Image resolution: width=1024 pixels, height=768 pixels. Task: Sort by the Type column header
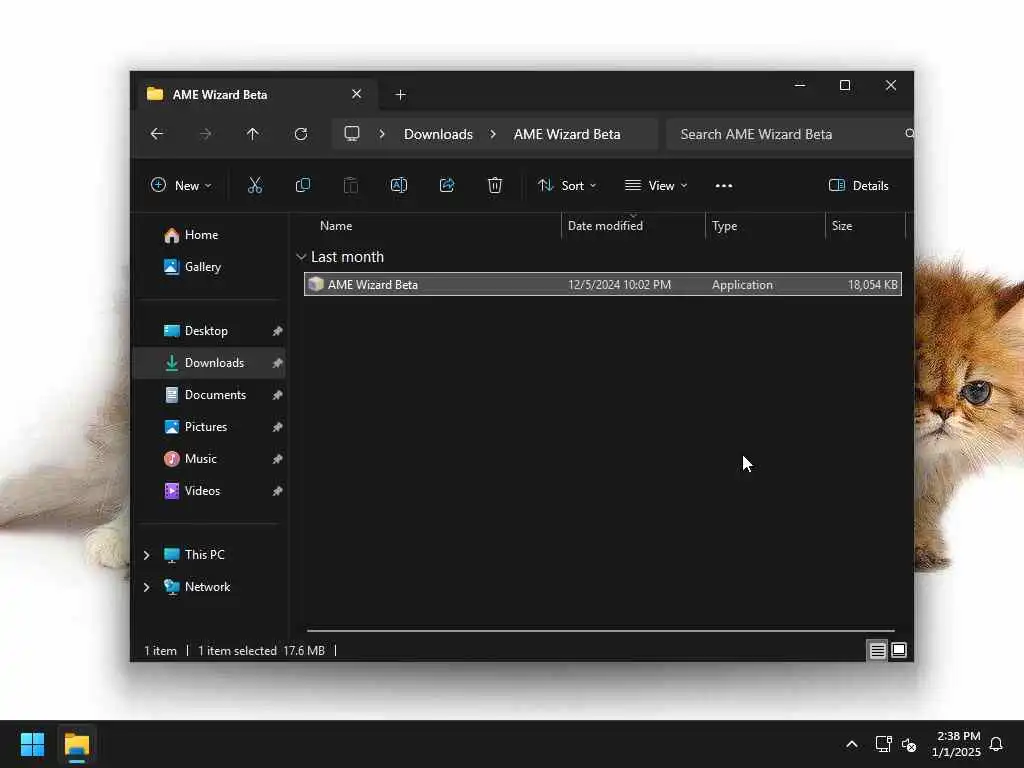[x=724, y=225]
